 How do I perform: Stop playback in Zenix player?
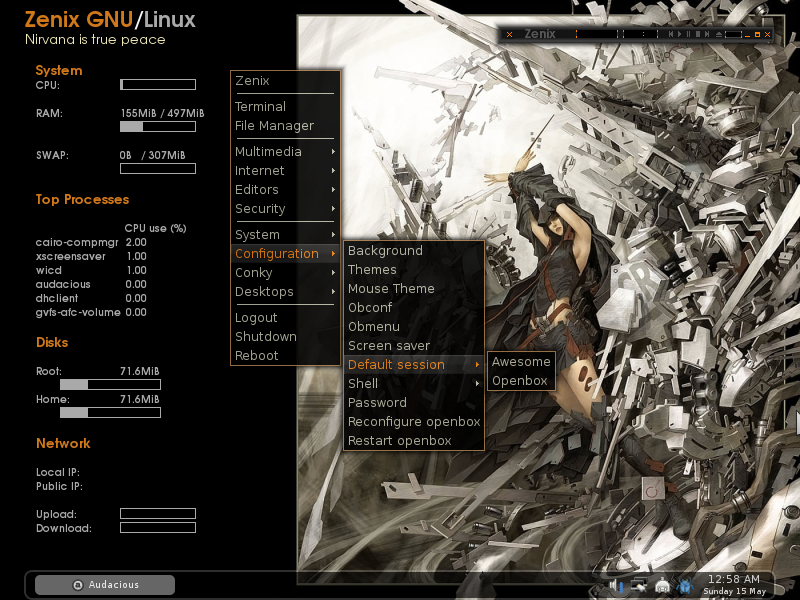[x=698, y=34]
